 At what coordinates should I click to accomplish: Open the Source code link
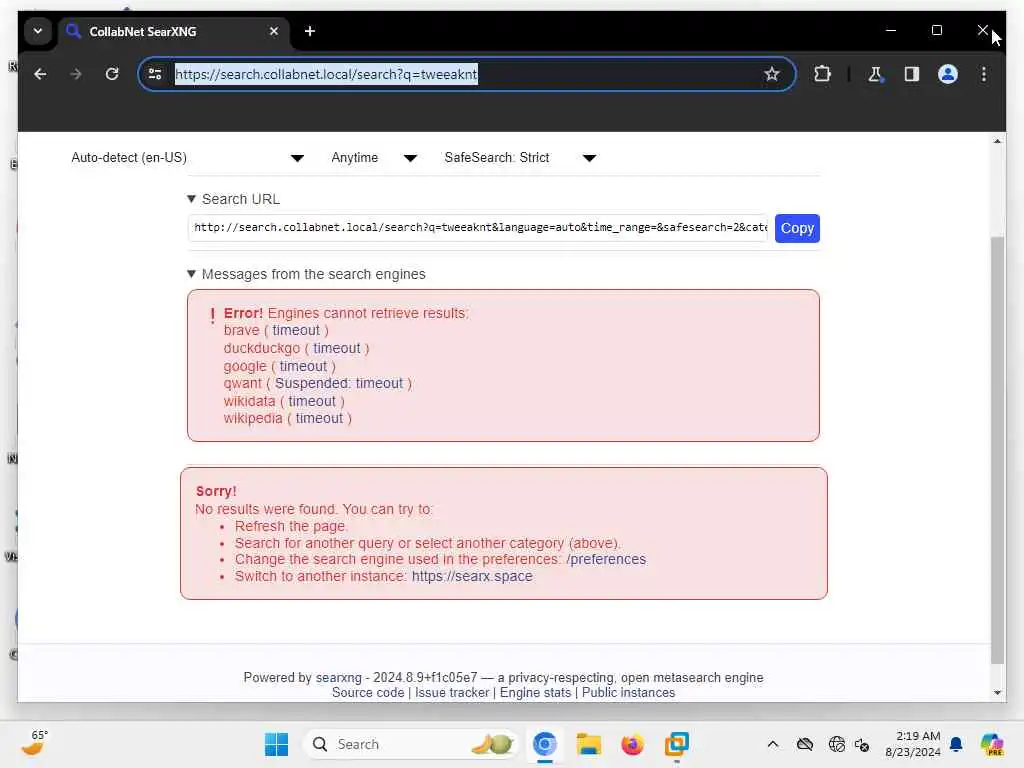coord(368,692)
